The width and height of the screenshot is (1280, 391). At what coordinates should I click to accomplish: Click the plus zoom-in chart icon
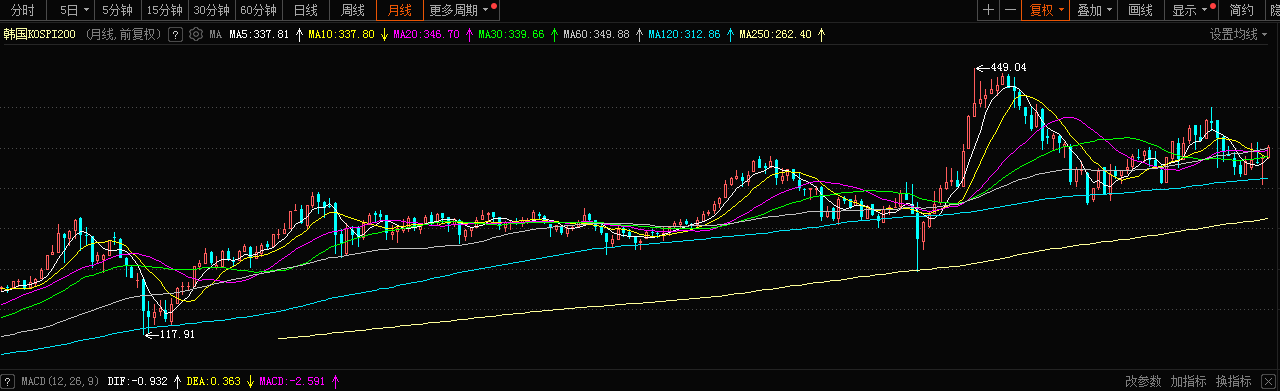[x=989, y=10]
